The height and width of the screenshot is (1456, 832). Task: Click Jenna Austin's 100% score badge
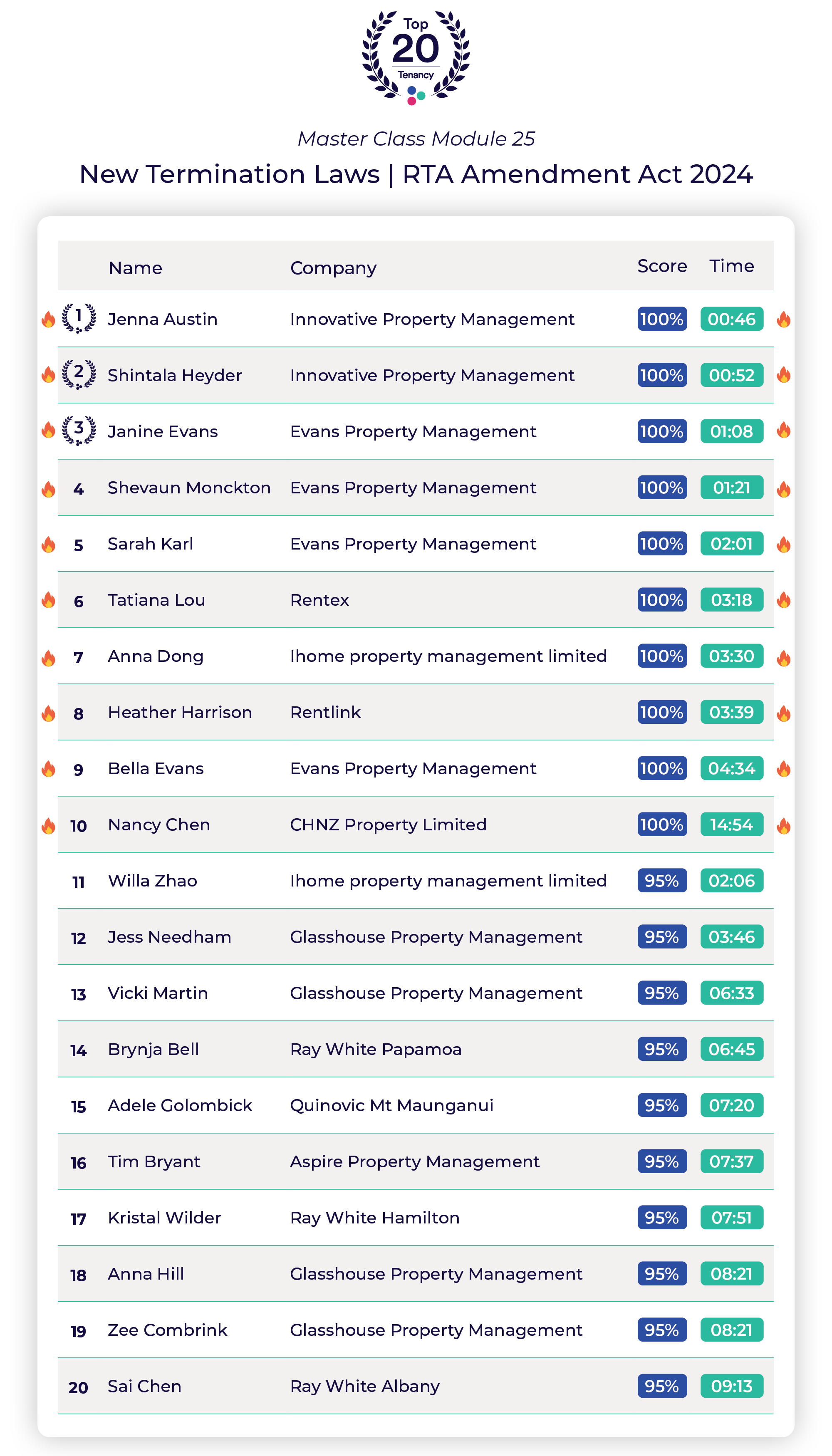(x=662, y=319)
